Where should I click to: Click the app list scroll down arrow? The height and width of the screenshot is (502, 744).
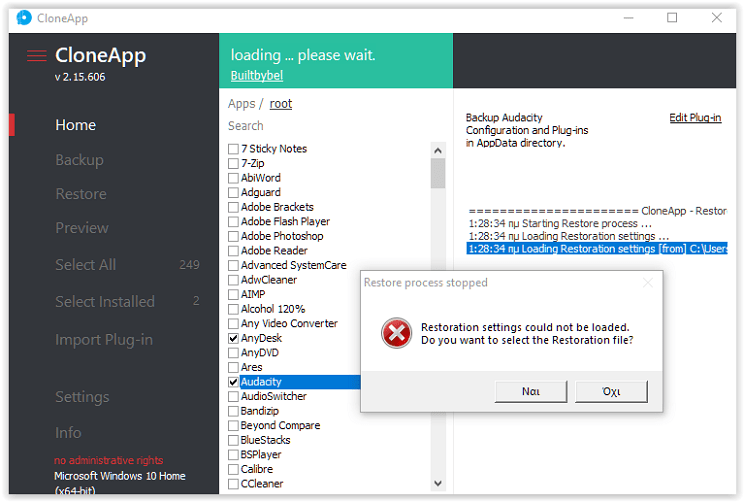tap(438, 483)
